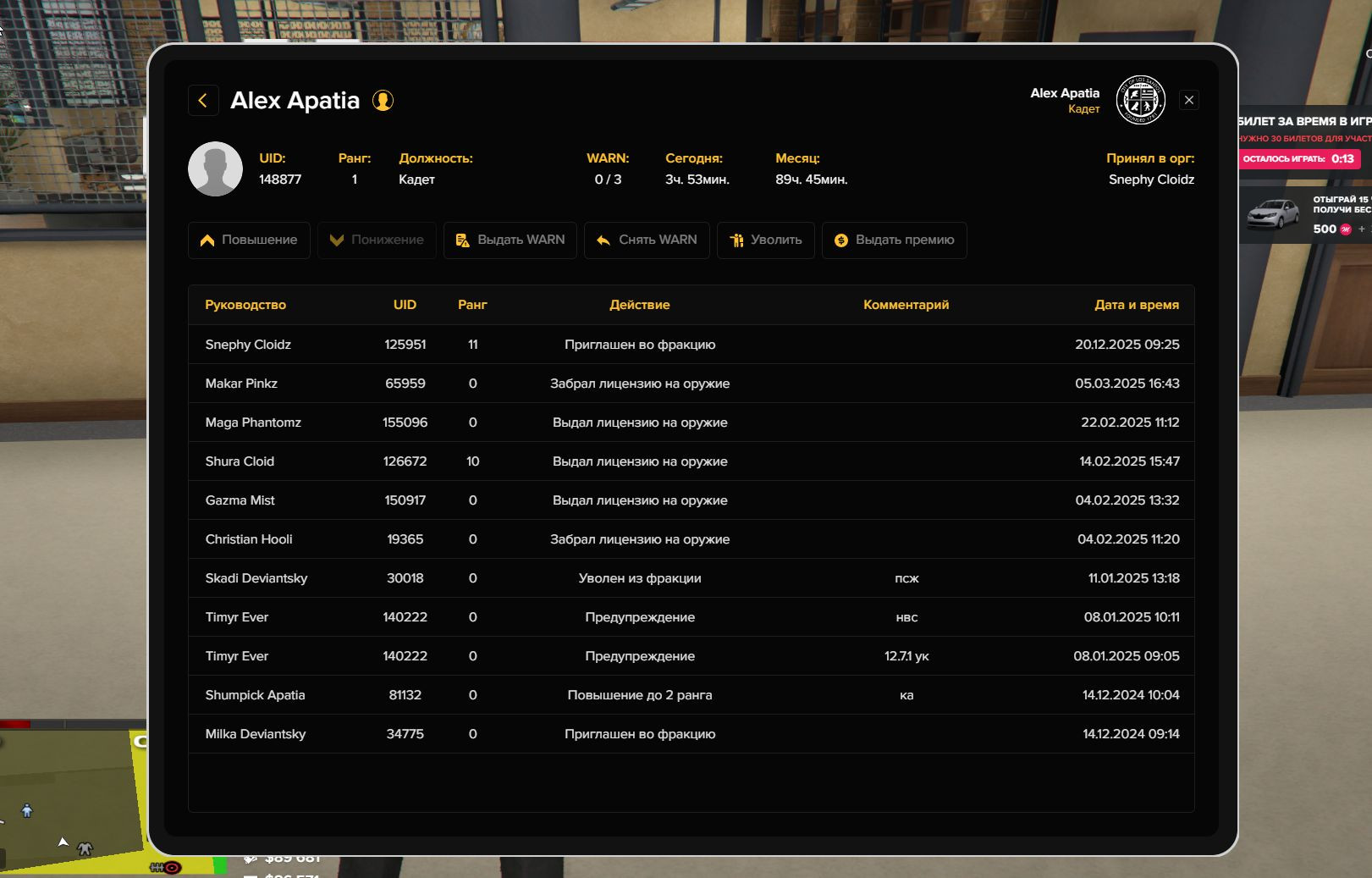Click UID 19365 in the log table
This screenshot has height=878, width=1372.
click(x=405, y=539)
